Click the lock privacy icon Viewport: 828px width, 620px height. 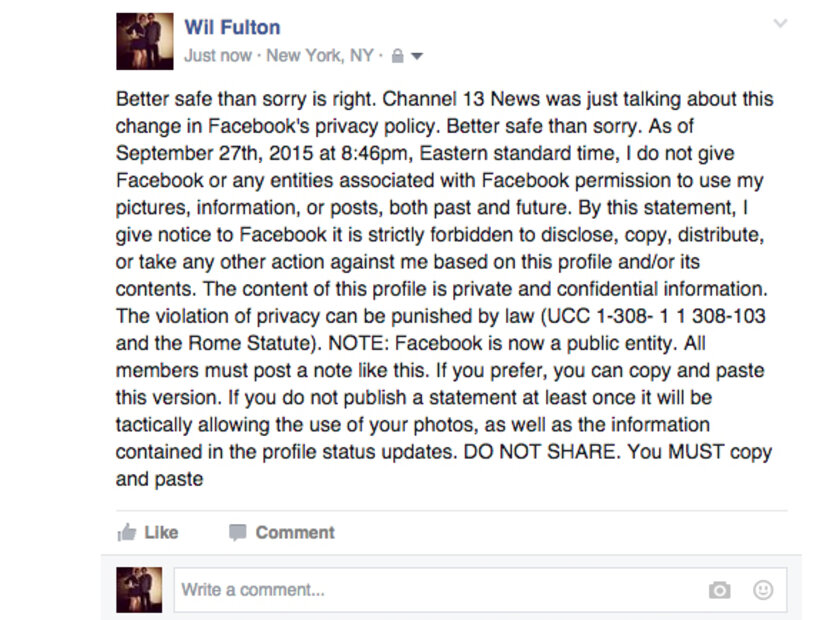point(397,56)
